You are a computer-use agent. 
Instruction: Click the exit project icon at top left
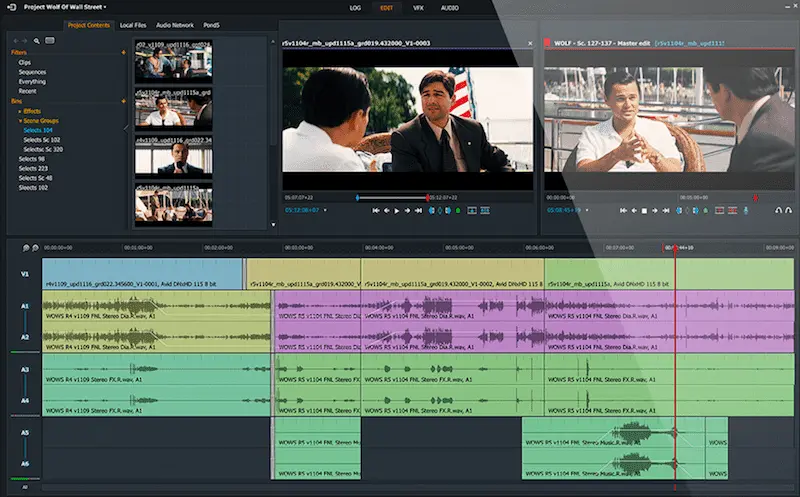tap(11, 7)
